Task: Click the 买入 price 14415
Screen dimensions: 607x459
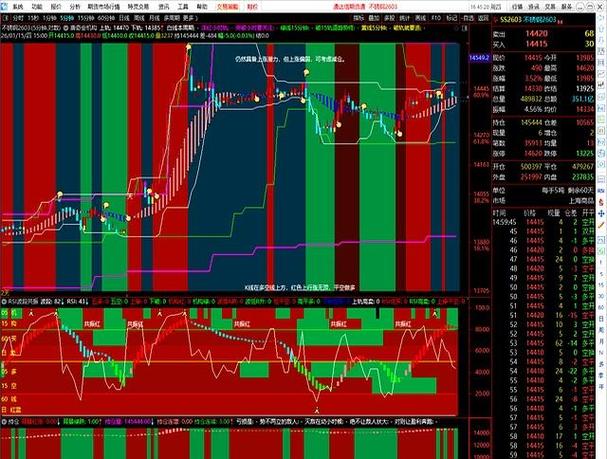Action: pyautogui.click(x=536, y=44)
